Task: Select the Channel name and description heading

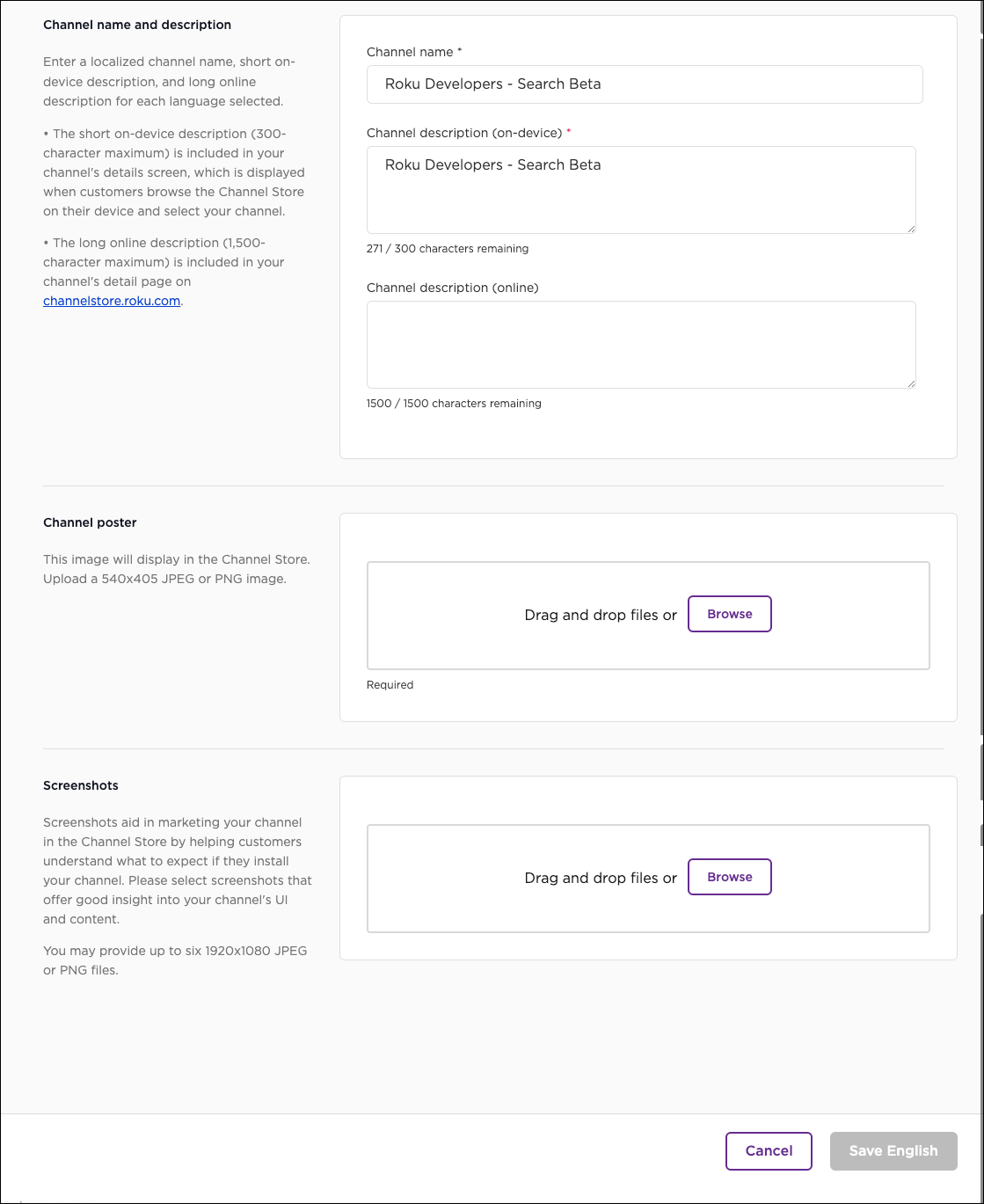Action: click(137, 25)
